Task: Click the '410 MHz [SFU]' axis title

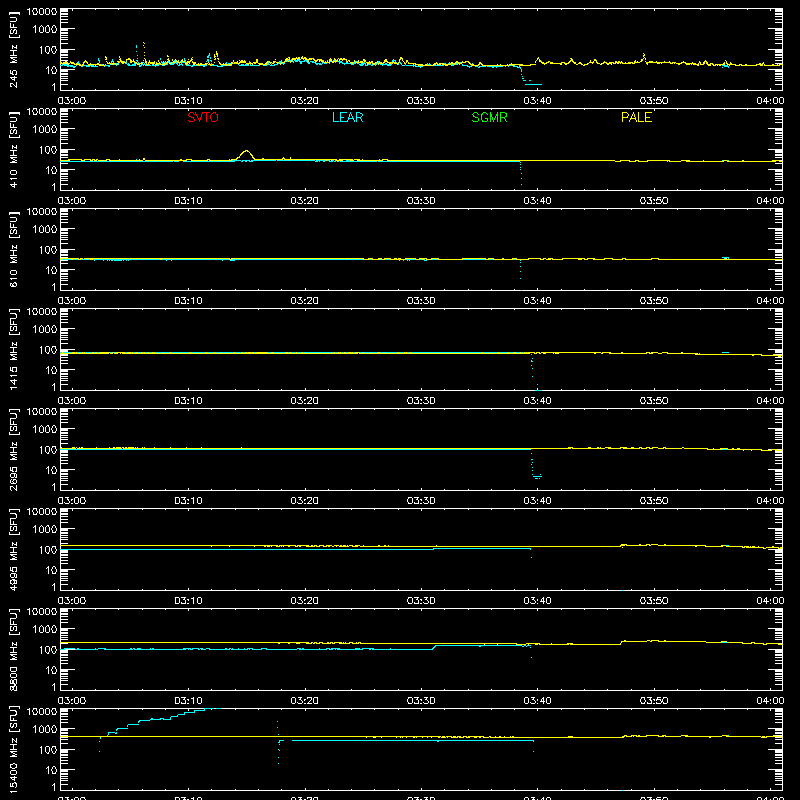Action: (x=14, y=149)
